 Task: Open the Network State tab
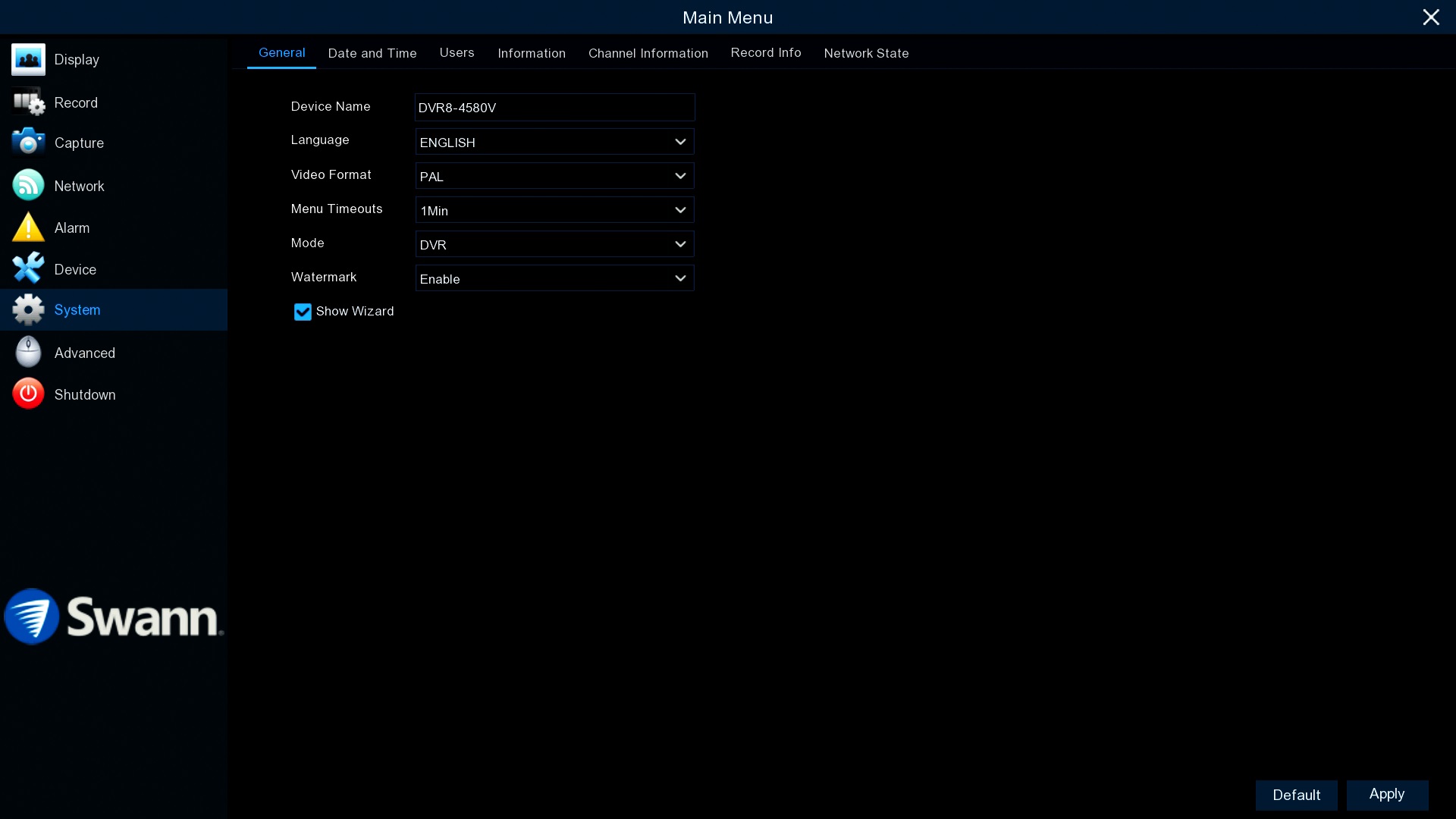point(866,53)
